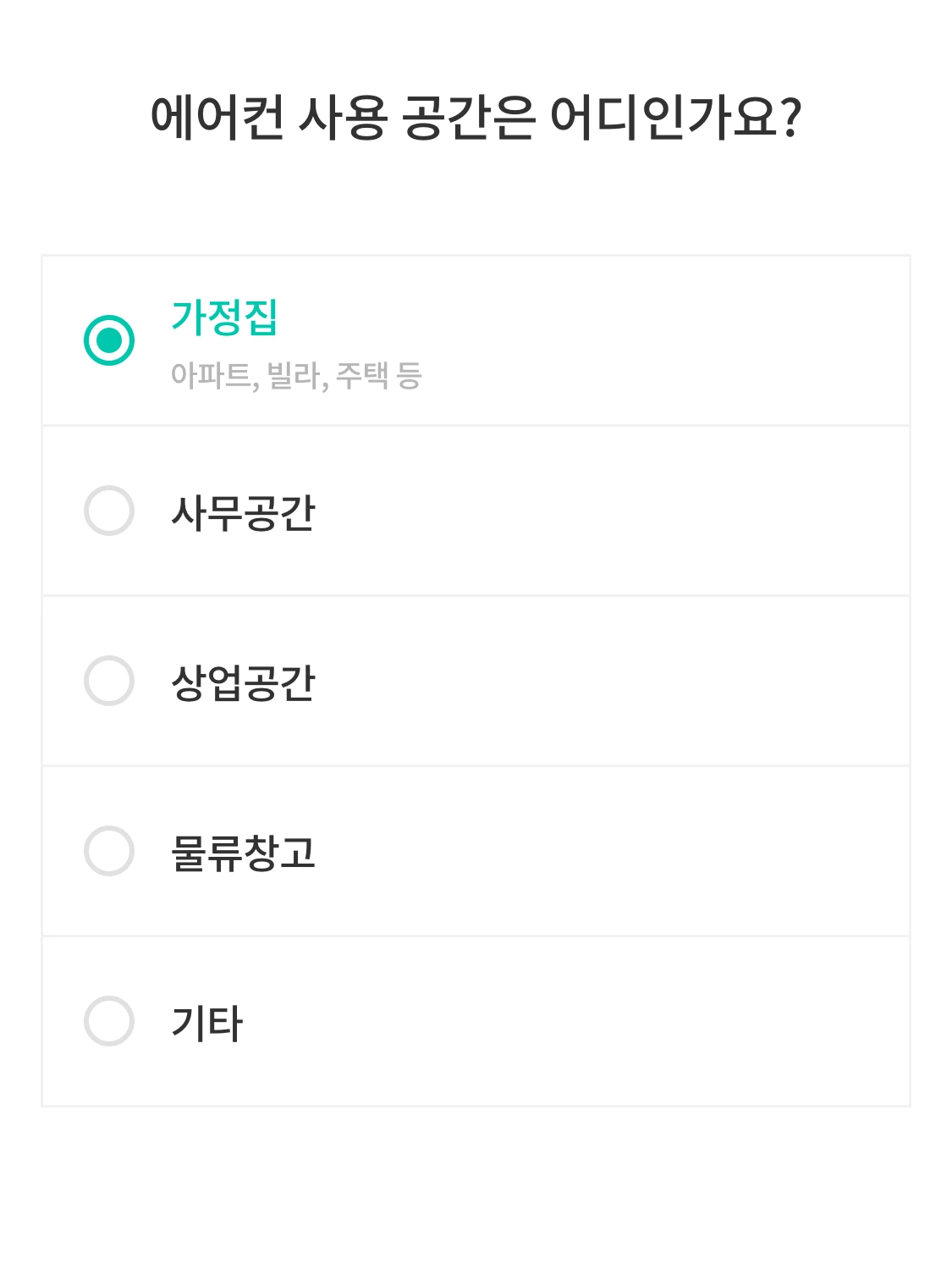Click the 물류창고 label text

(x=243, y=853)
